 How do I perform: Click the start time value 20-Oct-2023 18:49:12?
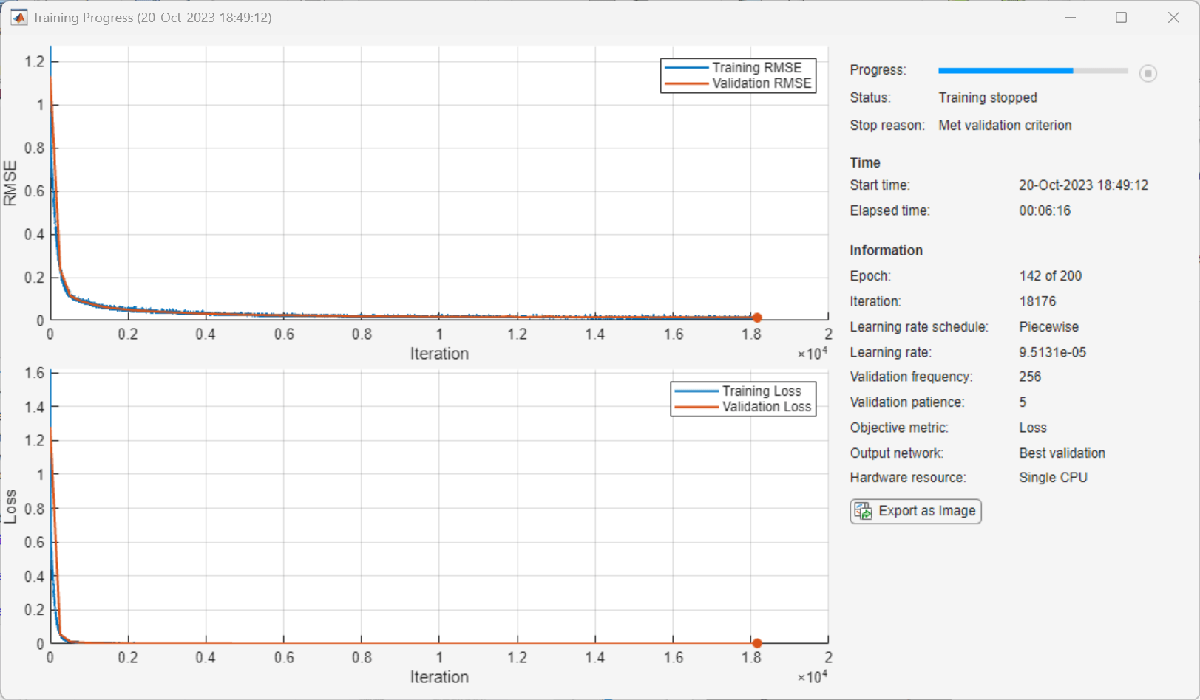[1084, 185]
